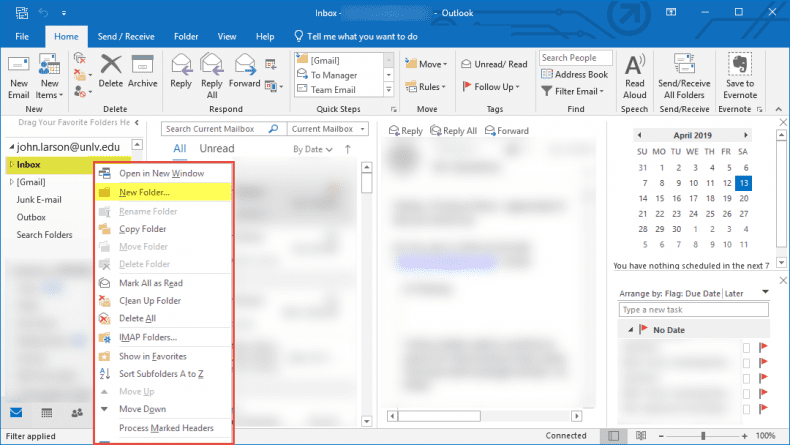Check the first task's completion checkbox
790x445 pixels.
(746, 347)
